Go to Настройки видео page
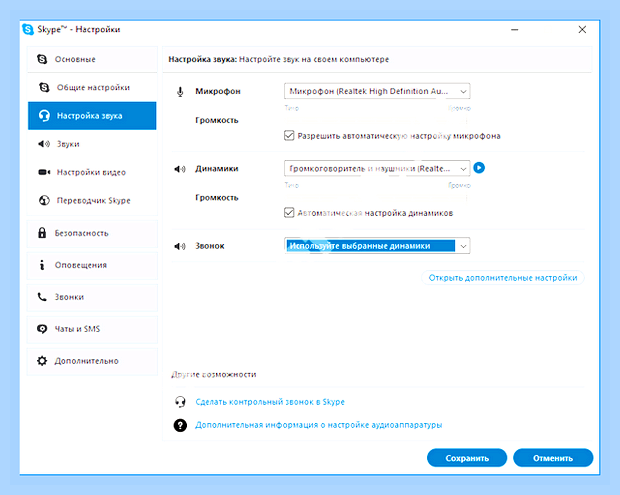This screenshot has width=620, height=495. 92,172
